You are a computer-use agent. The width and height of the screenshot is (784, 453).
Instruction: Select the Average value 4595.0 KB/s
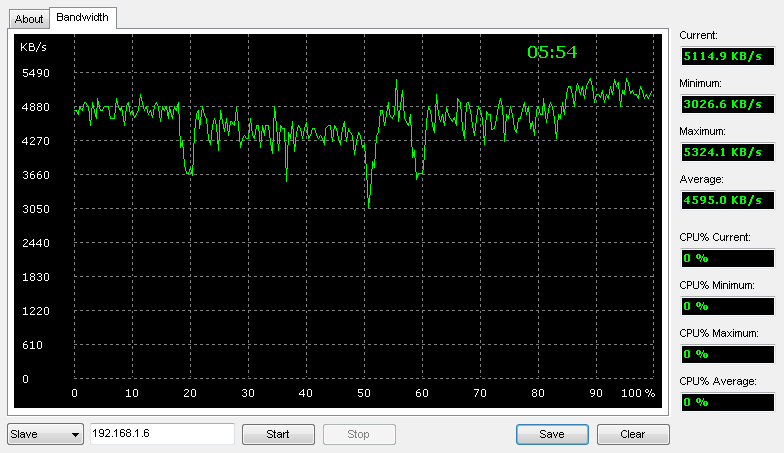[x=728, y=200]
